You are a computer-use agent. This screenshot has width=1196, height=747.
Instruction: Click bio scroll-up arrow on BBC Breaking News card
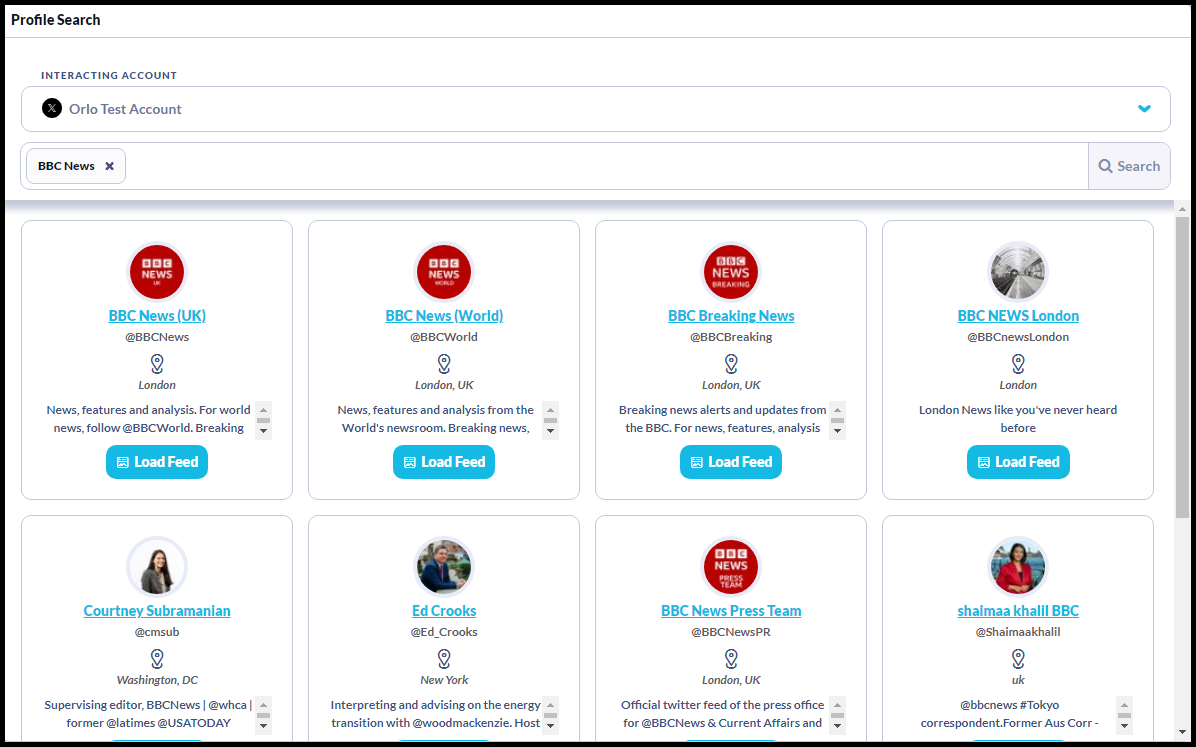(838, 410)
